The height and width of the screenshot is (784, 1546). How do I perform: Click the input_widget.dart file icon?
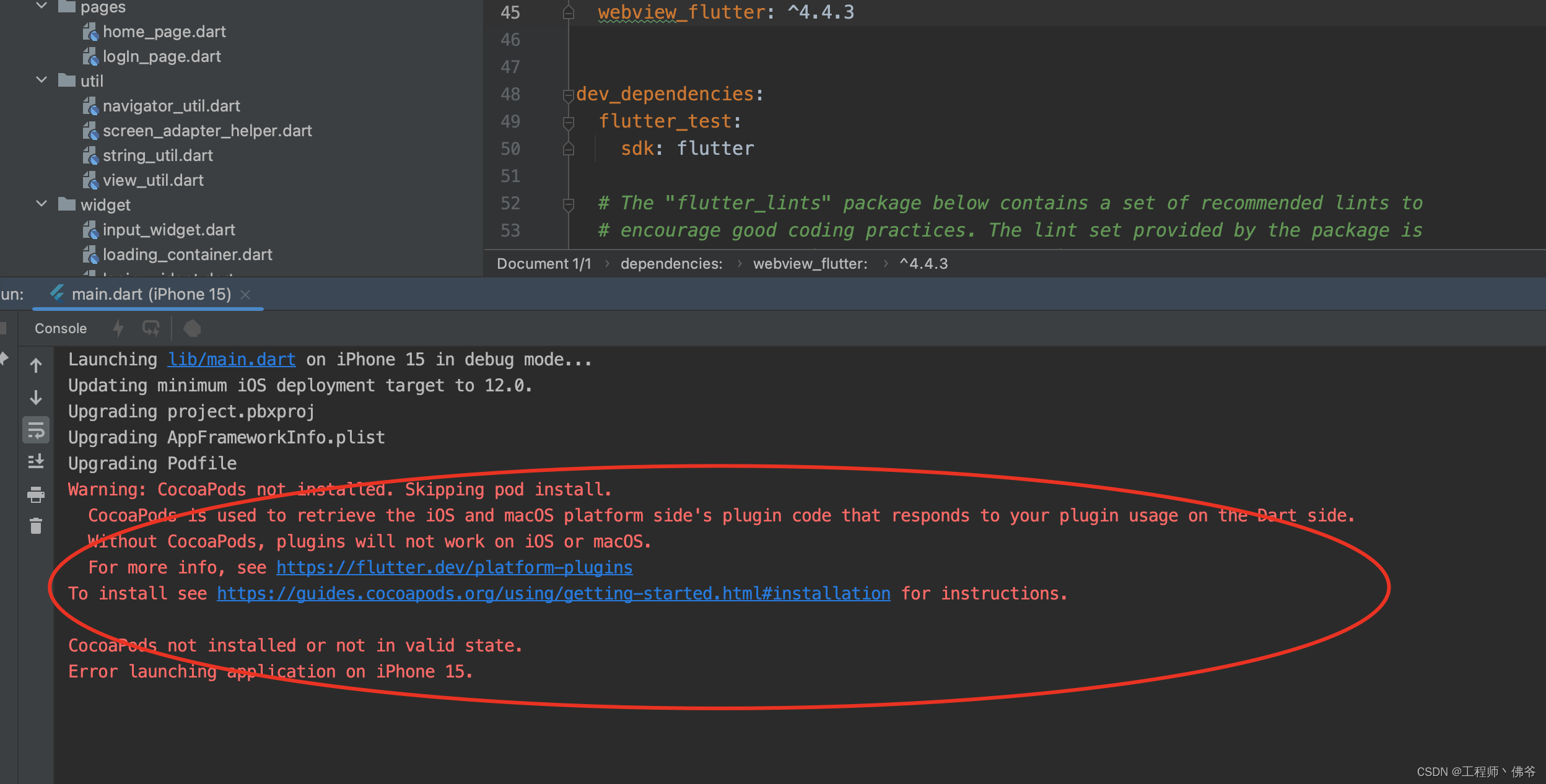pos(90,230)
